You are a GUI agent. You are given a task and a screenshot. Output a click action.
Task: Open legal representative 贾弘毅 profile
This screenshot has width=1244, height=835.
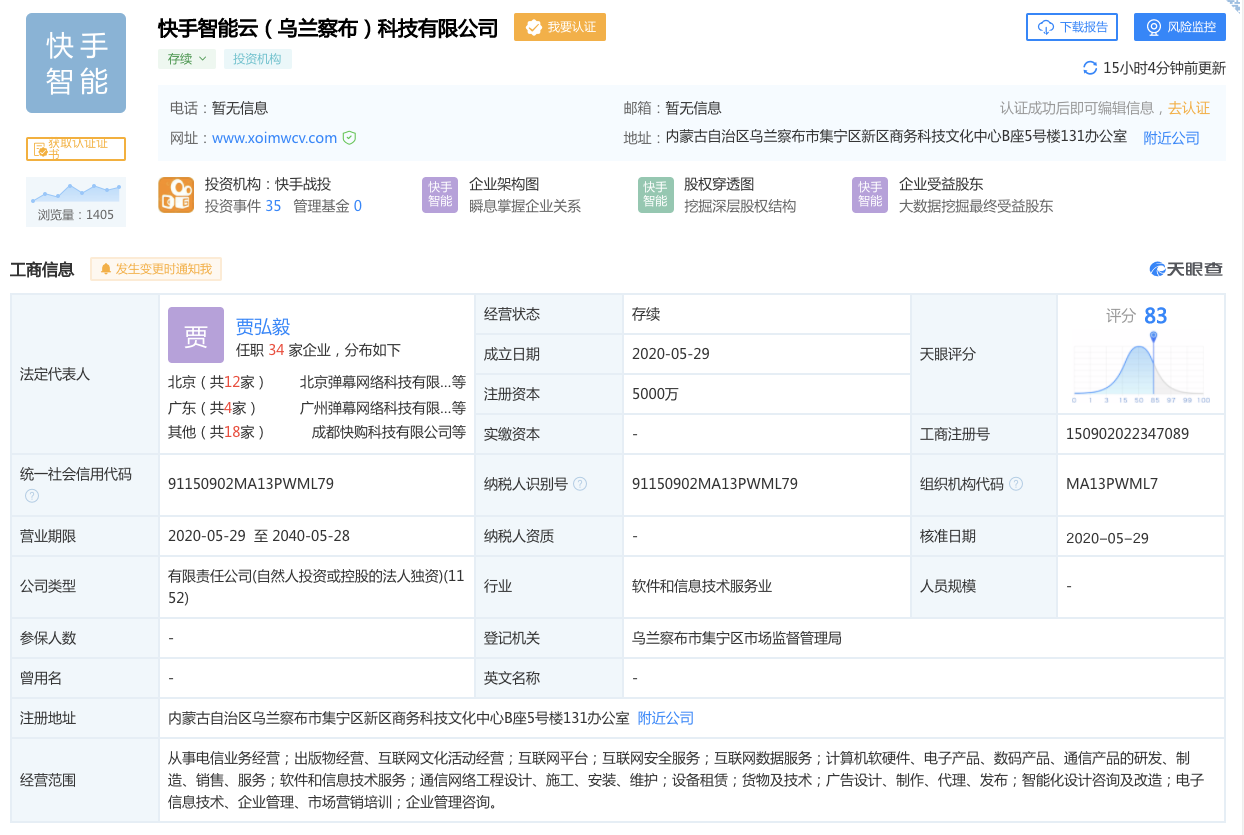(263, 326)
